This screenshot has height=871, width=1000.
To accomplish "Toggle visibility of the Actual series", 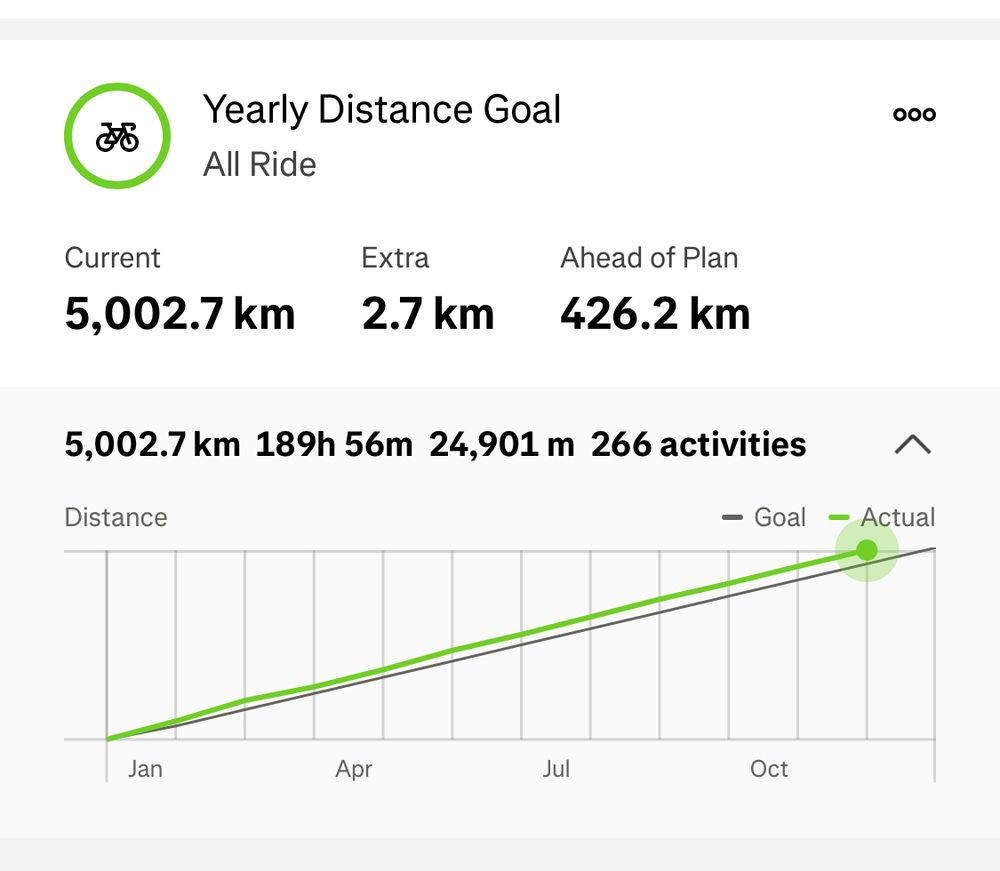I will click(x=877, y=517).
